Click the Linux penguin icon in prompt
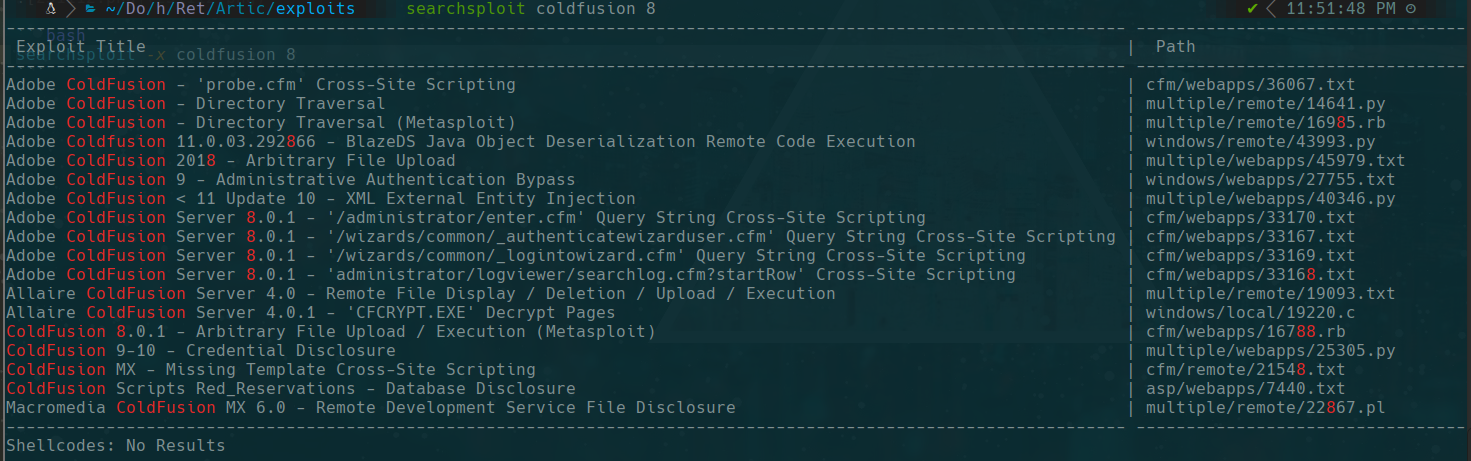 49,9
